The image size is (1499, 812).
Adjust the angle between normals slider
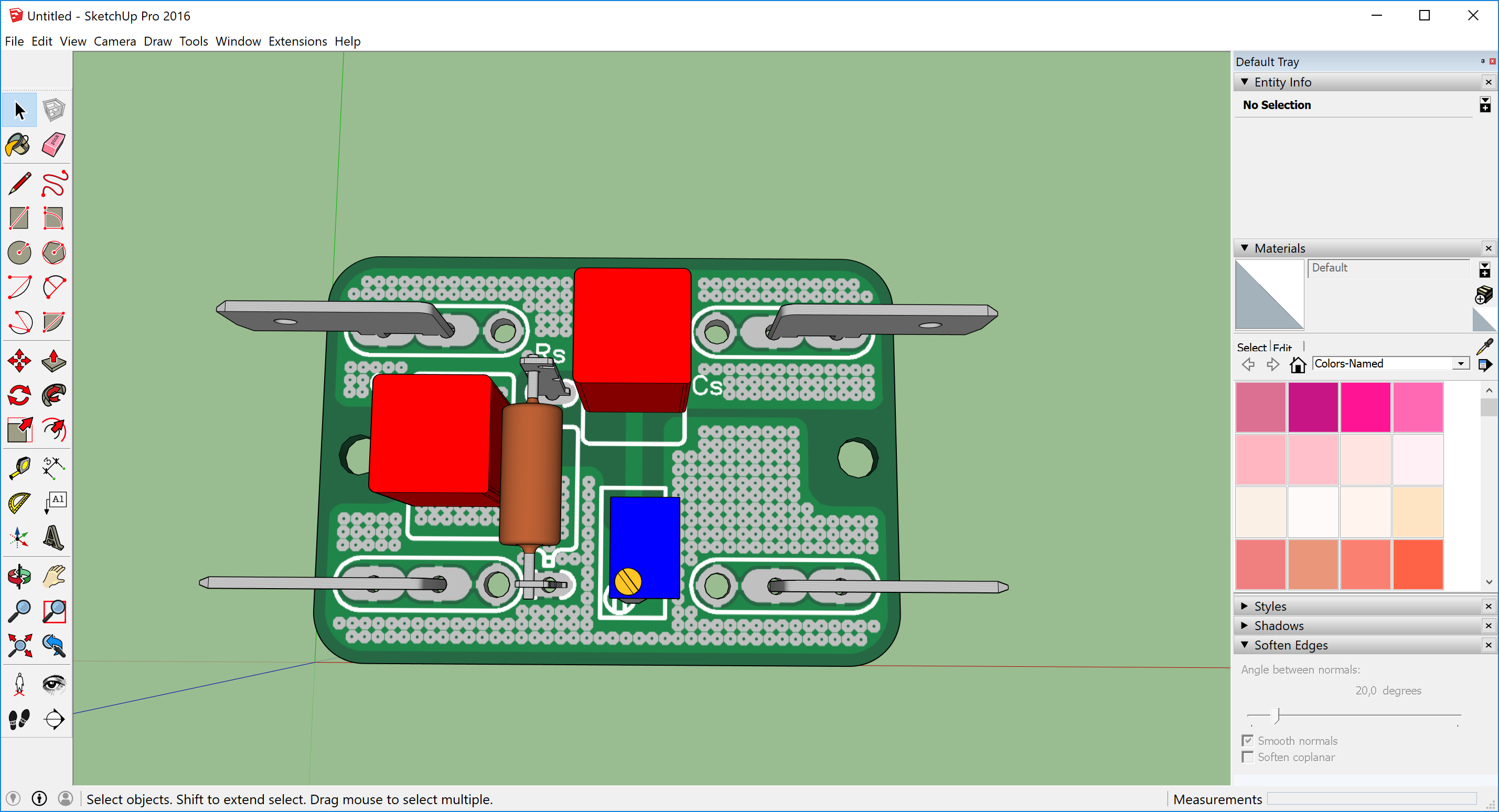[x=1276, y=715]
